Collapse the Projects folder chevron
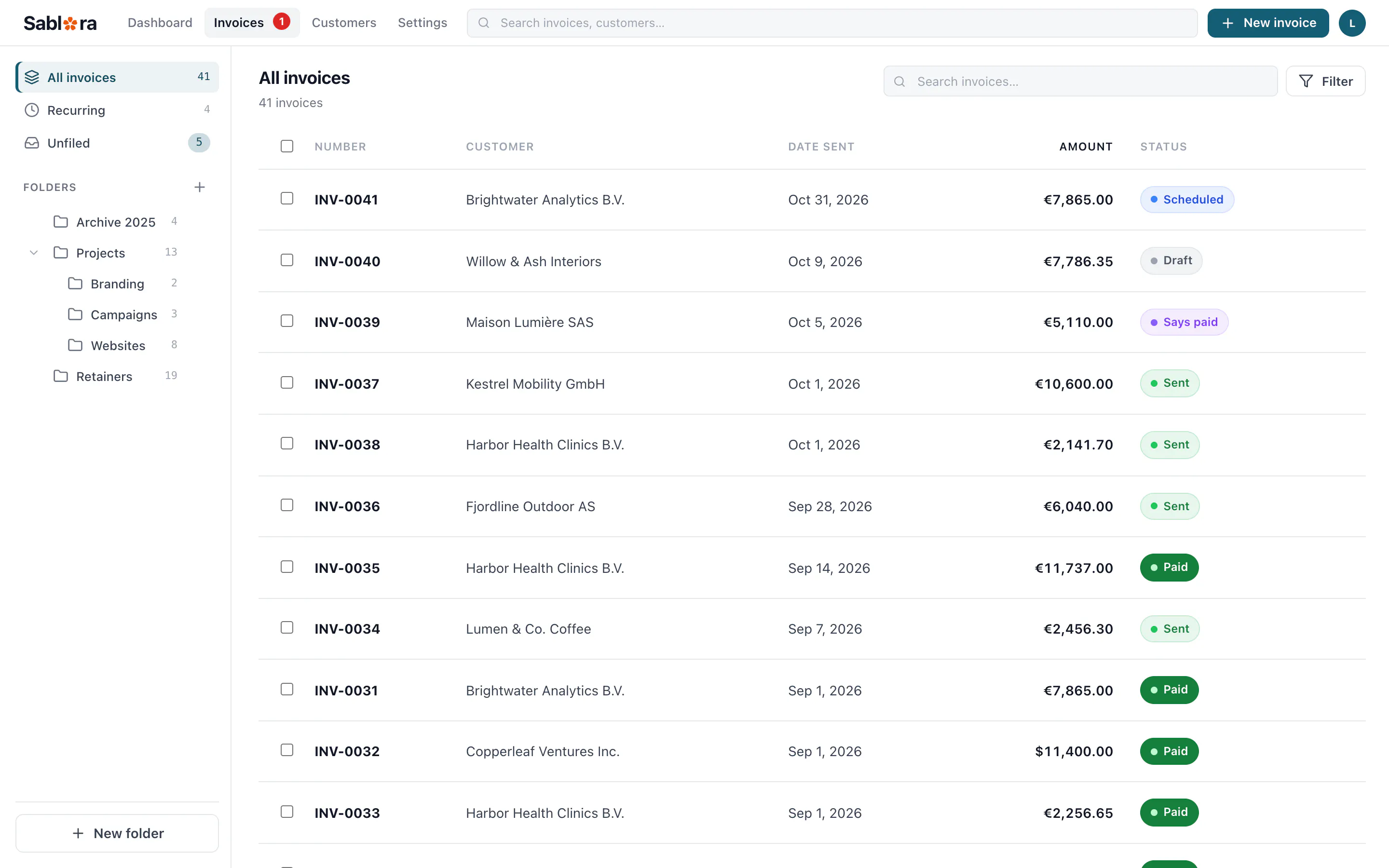This screenshot has height=868, width=1389. tap(34, 253)
